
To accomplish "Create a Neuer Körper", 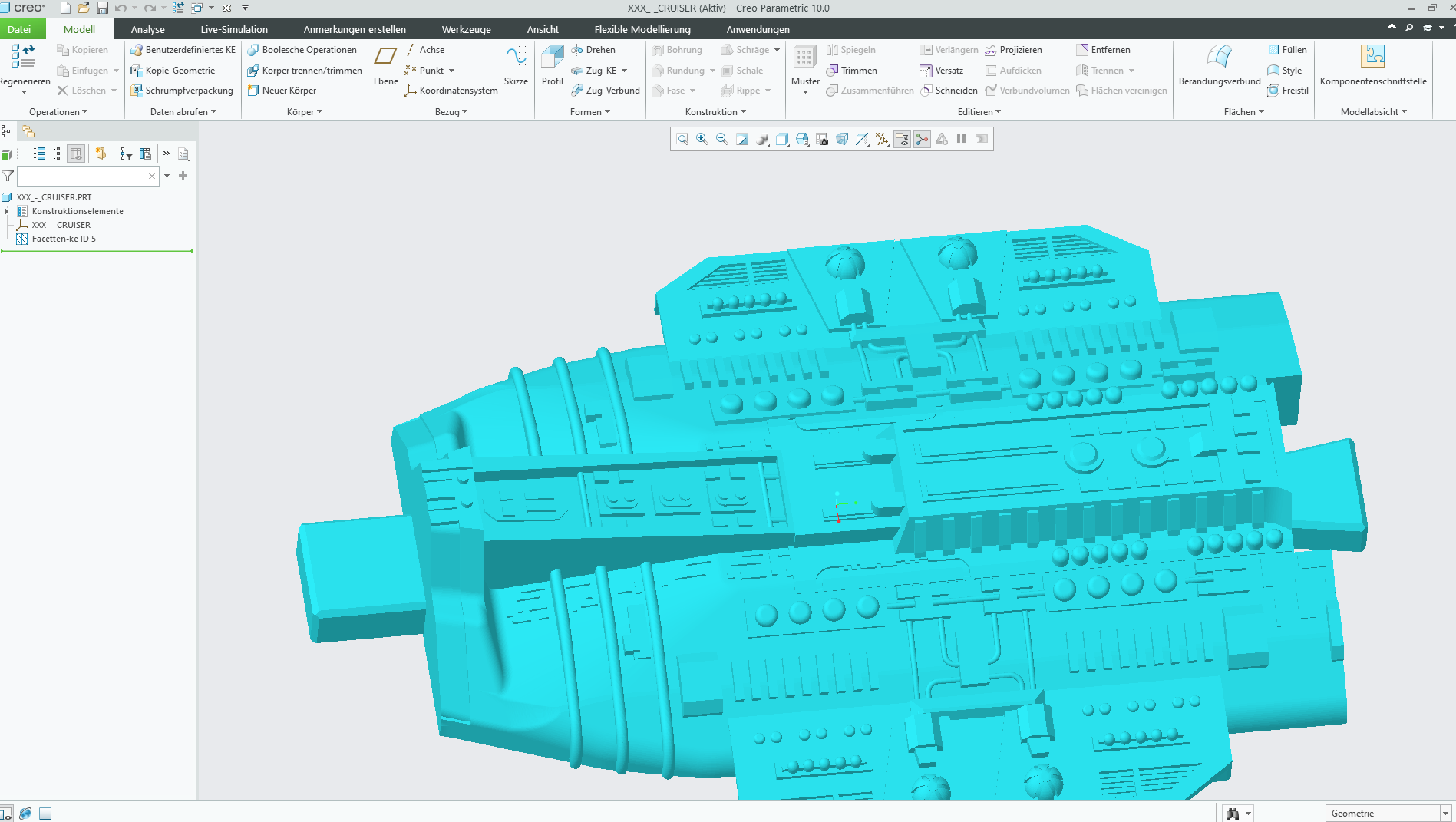I will tap(282, 91).
